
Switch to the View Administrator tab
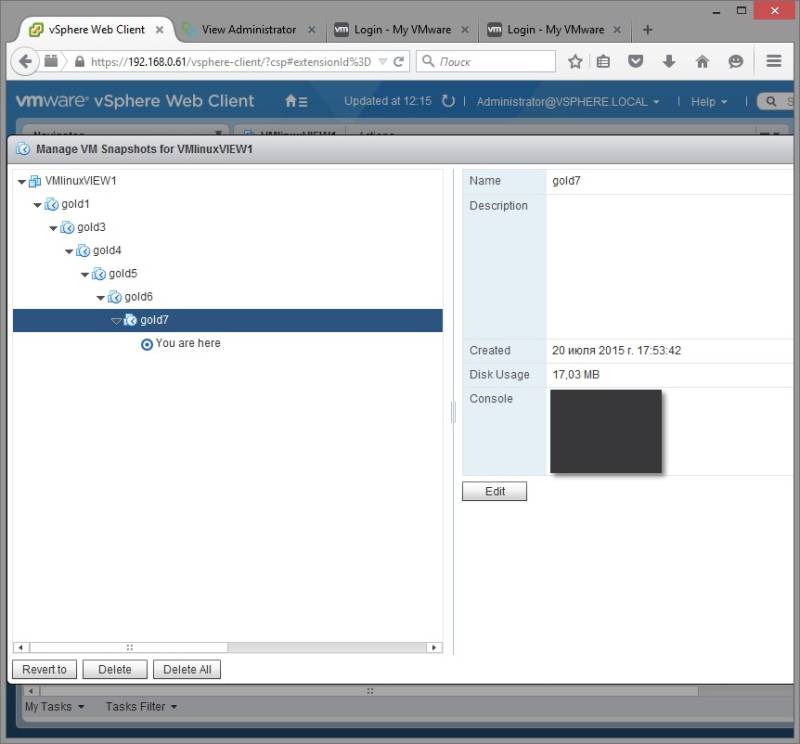click(248, 30)
